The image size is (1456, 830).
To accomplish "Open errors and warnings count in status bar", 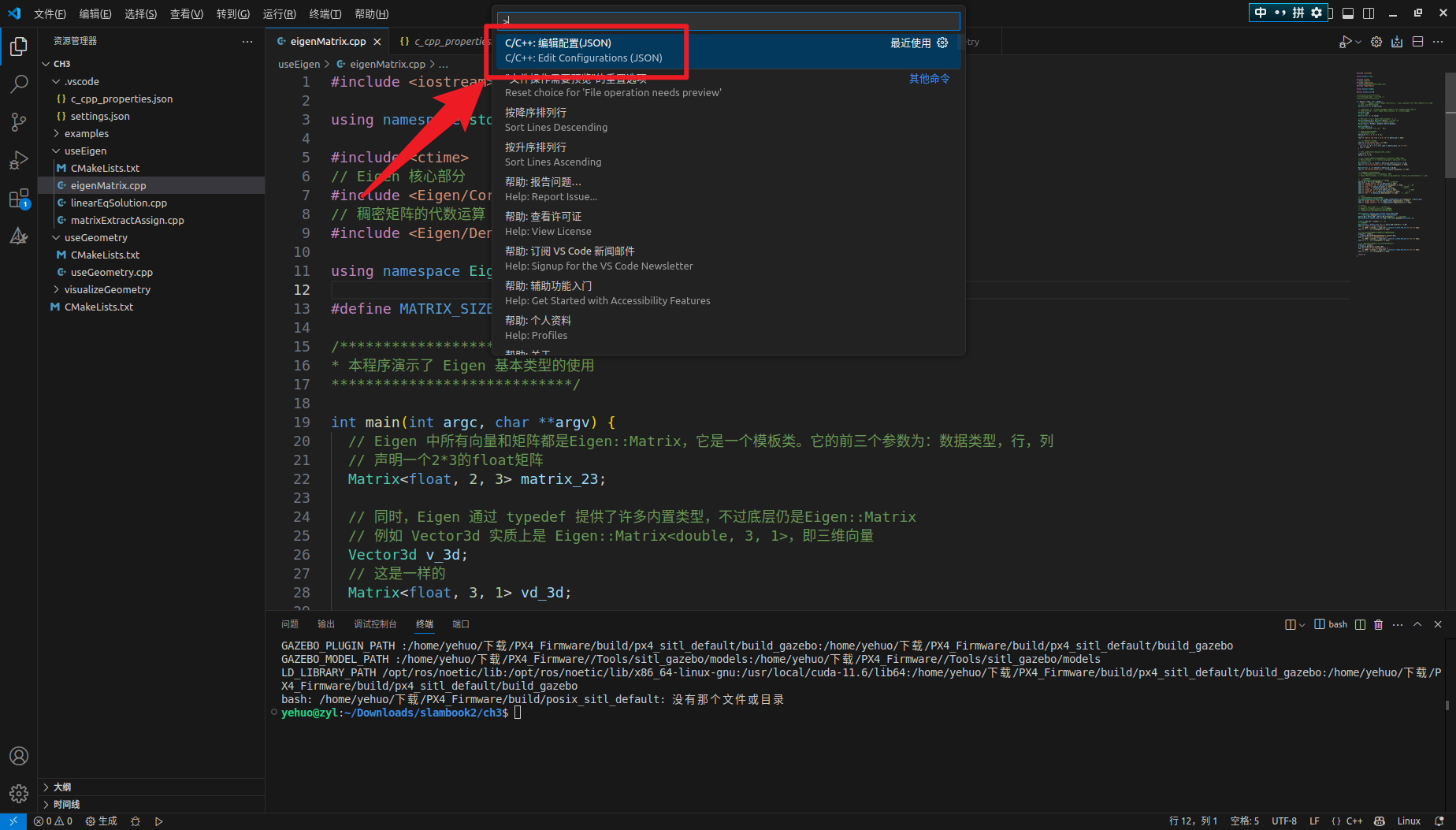I will coord(53,821).
